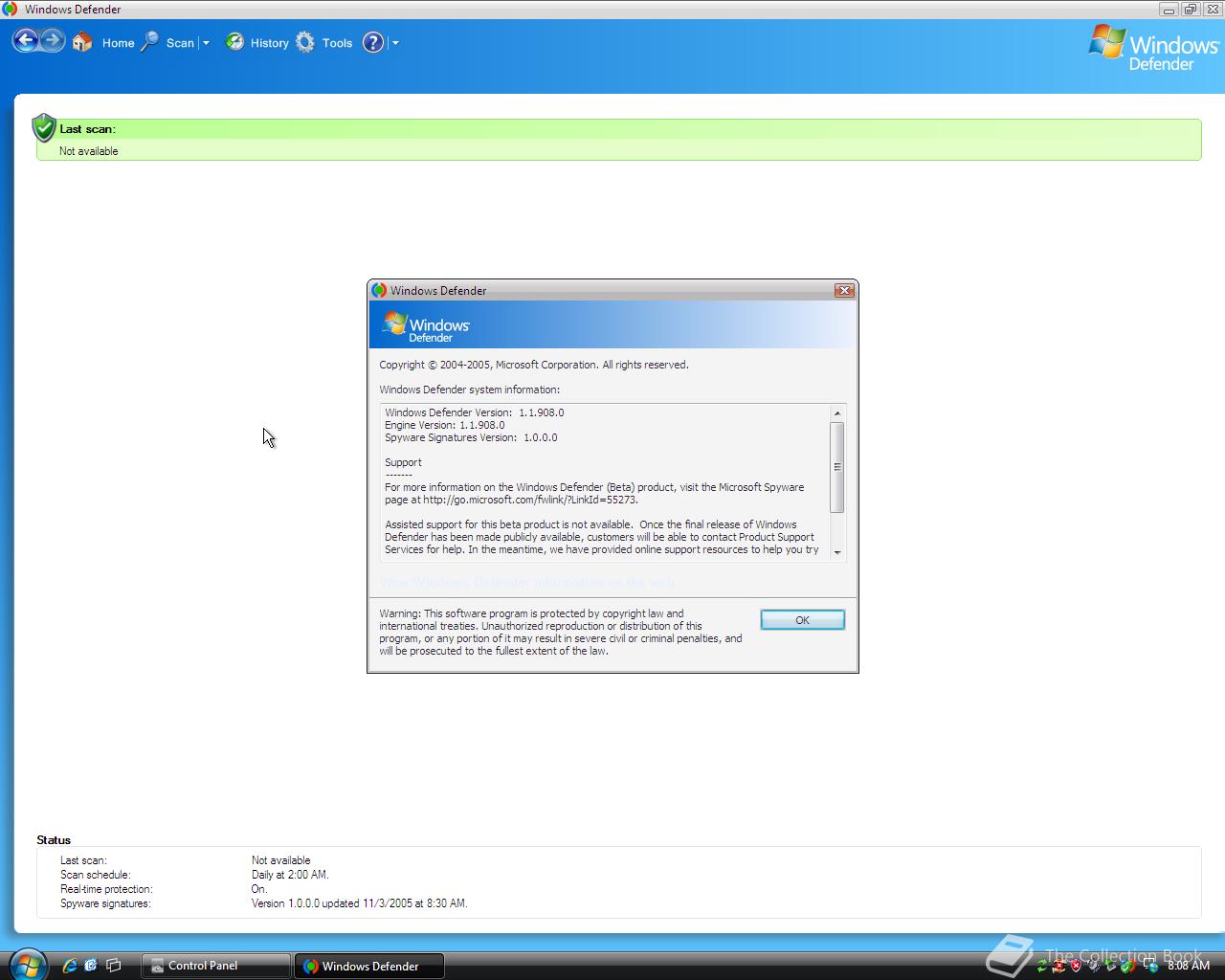Image resolution: width=1225 pixels, height=980 pixels.
Task: Select the Scan toolbar label
Action: click(x=180, y=43)
